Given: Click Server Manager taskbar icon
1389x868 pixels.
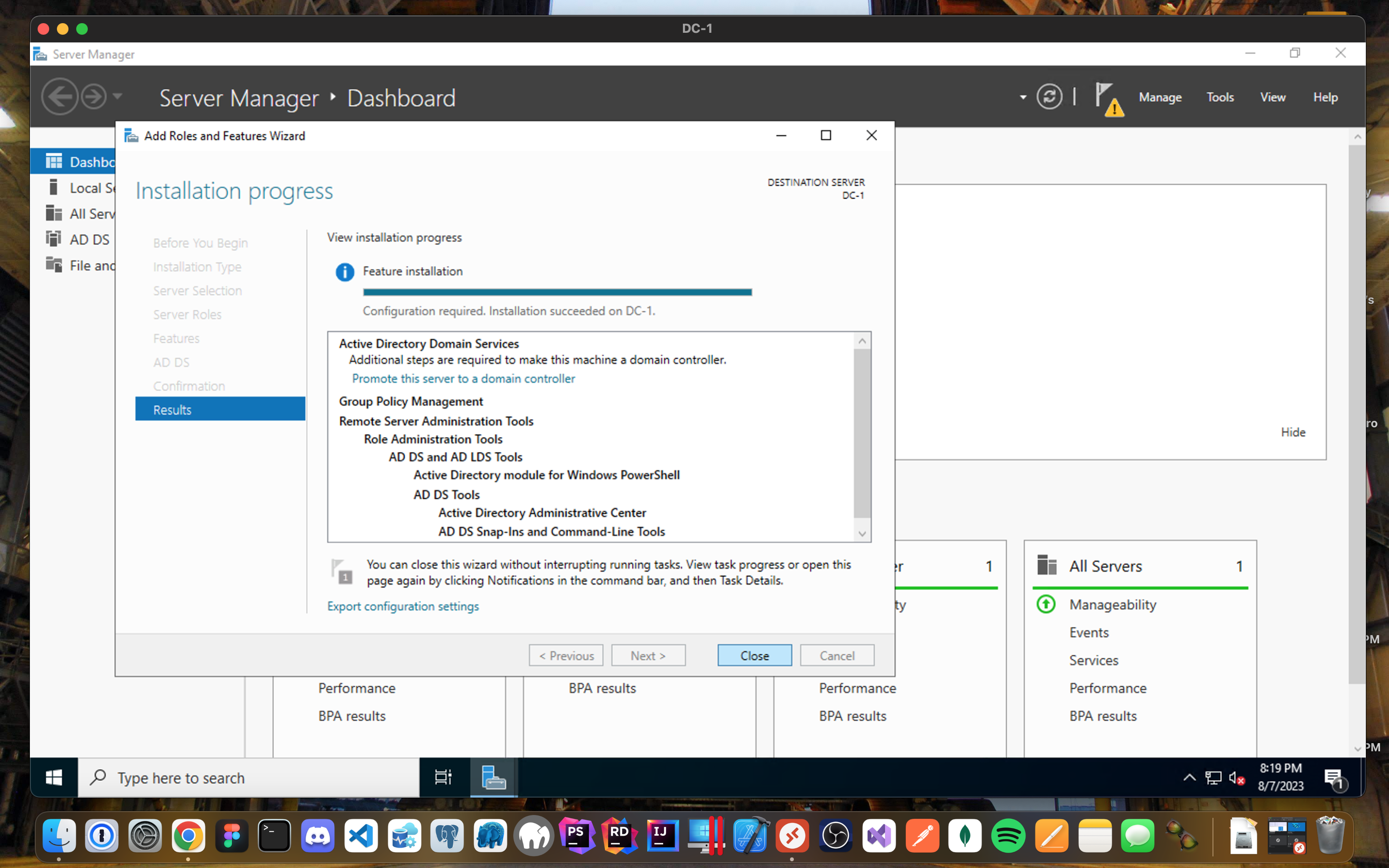Looking at the screenshot, I should 493,777.
